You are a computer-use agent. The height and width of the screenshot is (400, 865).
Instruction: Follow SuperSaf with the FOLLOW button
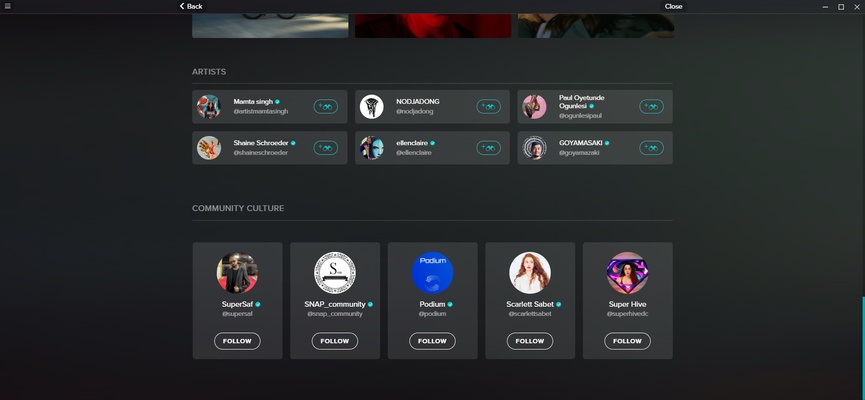point(237,341)
